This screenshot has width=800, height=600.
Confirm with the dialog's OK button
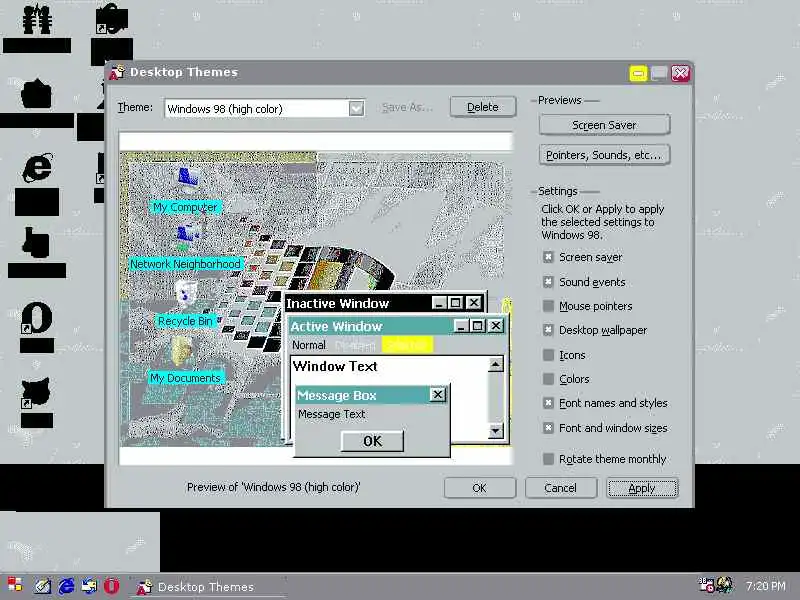[x=480, y=488]
